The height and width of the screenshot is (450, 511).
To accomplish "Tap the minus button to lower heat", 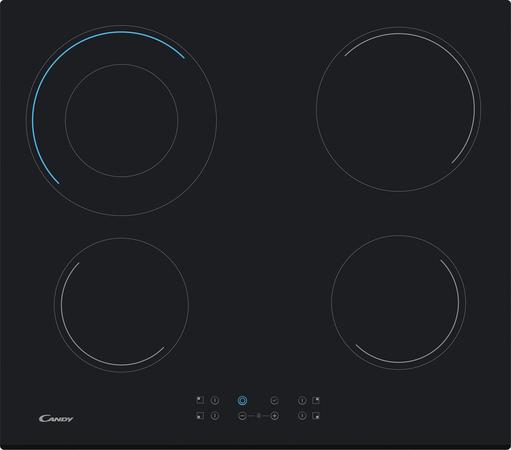I will (243, 416).
